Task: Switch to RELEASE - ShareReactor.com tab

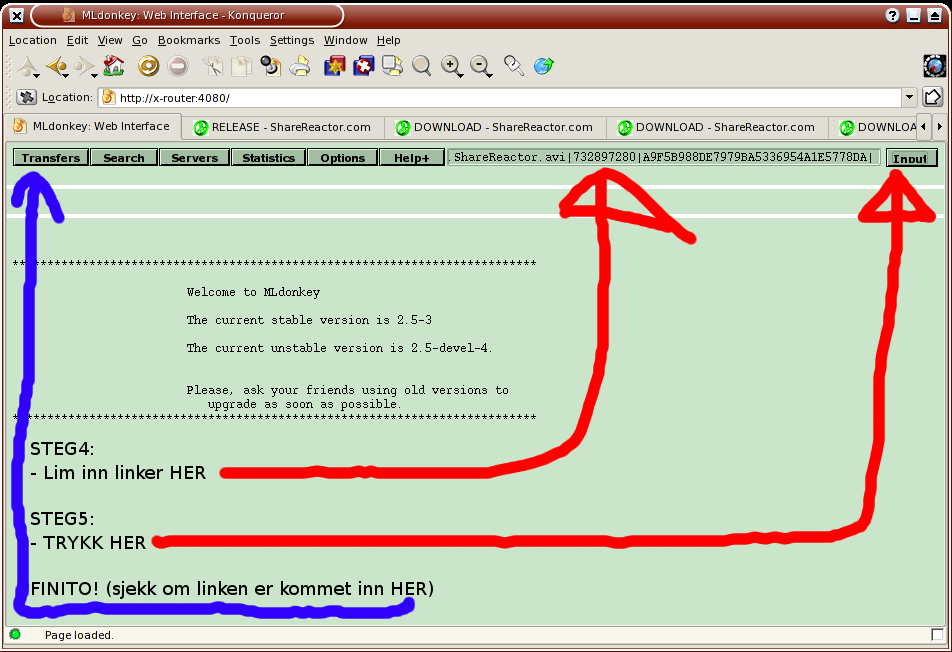Action: pyautogui.click(x=282, y=127)
